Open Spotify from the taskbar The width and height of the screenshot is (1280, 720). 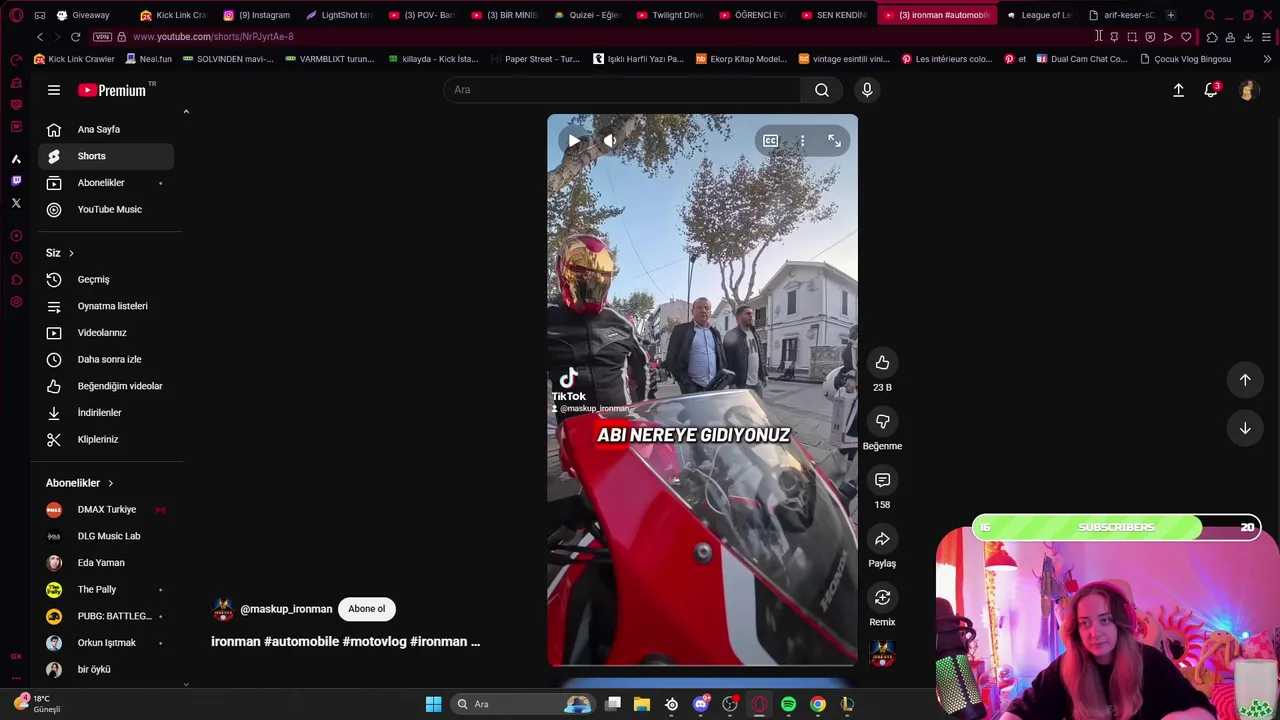(788, 704)
